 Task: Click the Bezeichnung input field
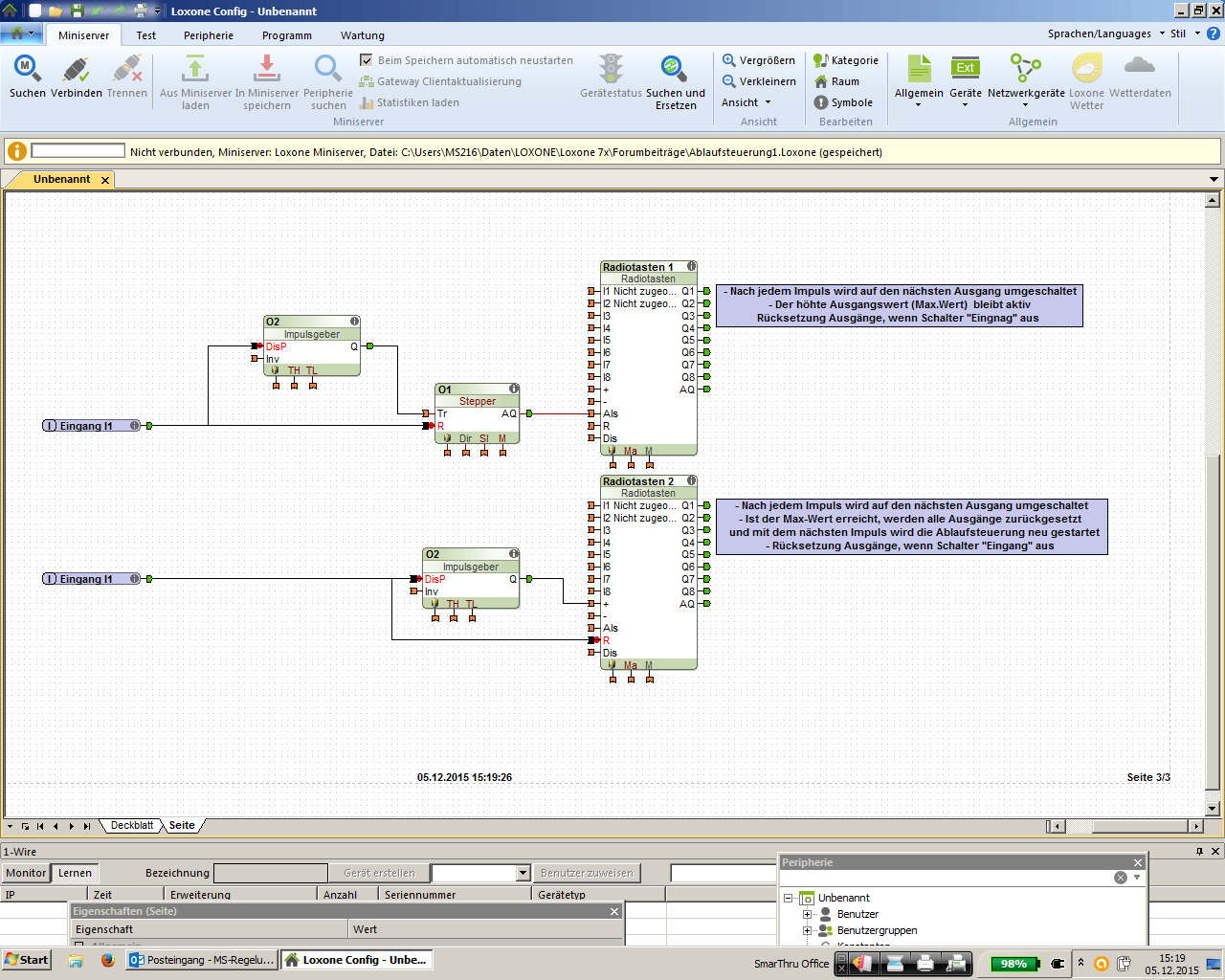coord(270,873)
